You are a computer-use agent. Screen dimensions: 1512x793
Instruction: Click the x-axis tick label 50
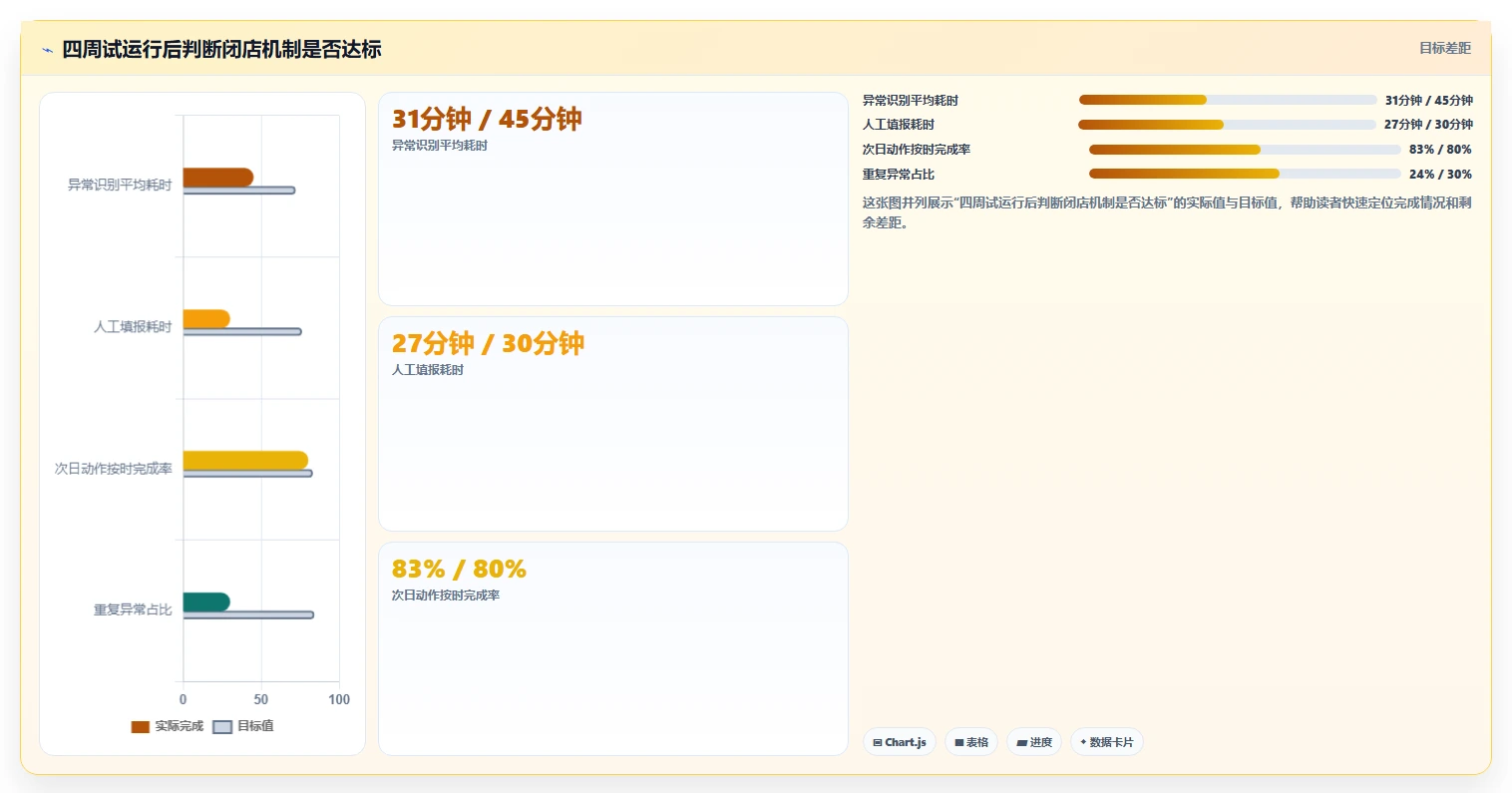261,699
